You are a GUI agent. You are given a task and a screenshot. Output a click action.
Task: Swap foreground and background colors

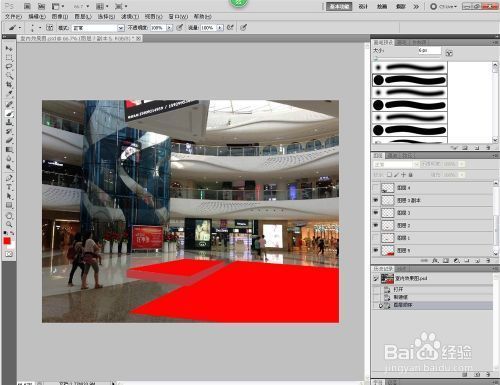pyautogui.click(x=12, y=233)
